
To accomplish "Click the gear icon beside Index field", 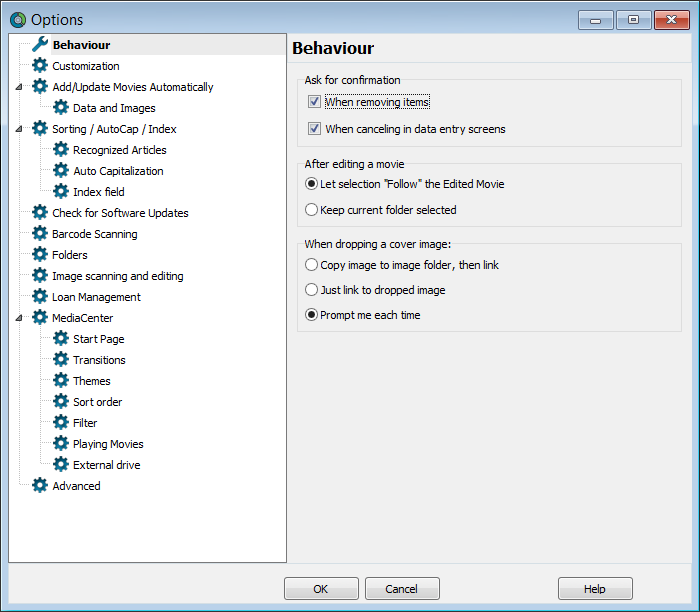I will (x=61, y=192).
